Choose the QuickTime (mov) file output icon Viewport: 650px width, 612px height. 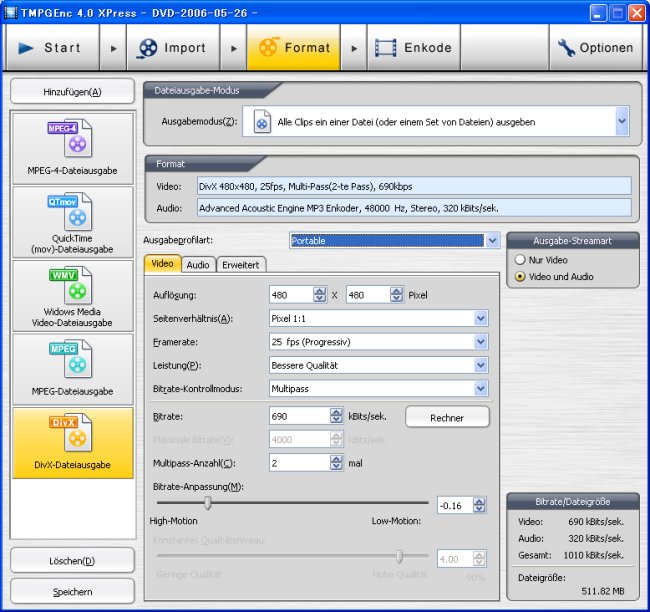coord(73,222)
